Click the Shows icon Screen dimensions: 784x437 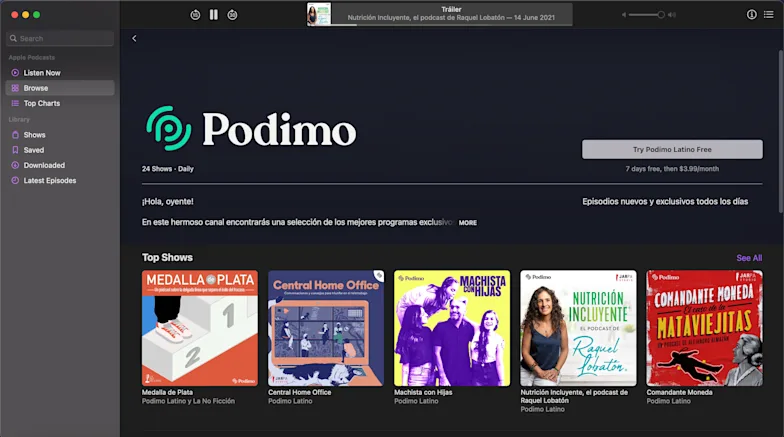point(15,135)
